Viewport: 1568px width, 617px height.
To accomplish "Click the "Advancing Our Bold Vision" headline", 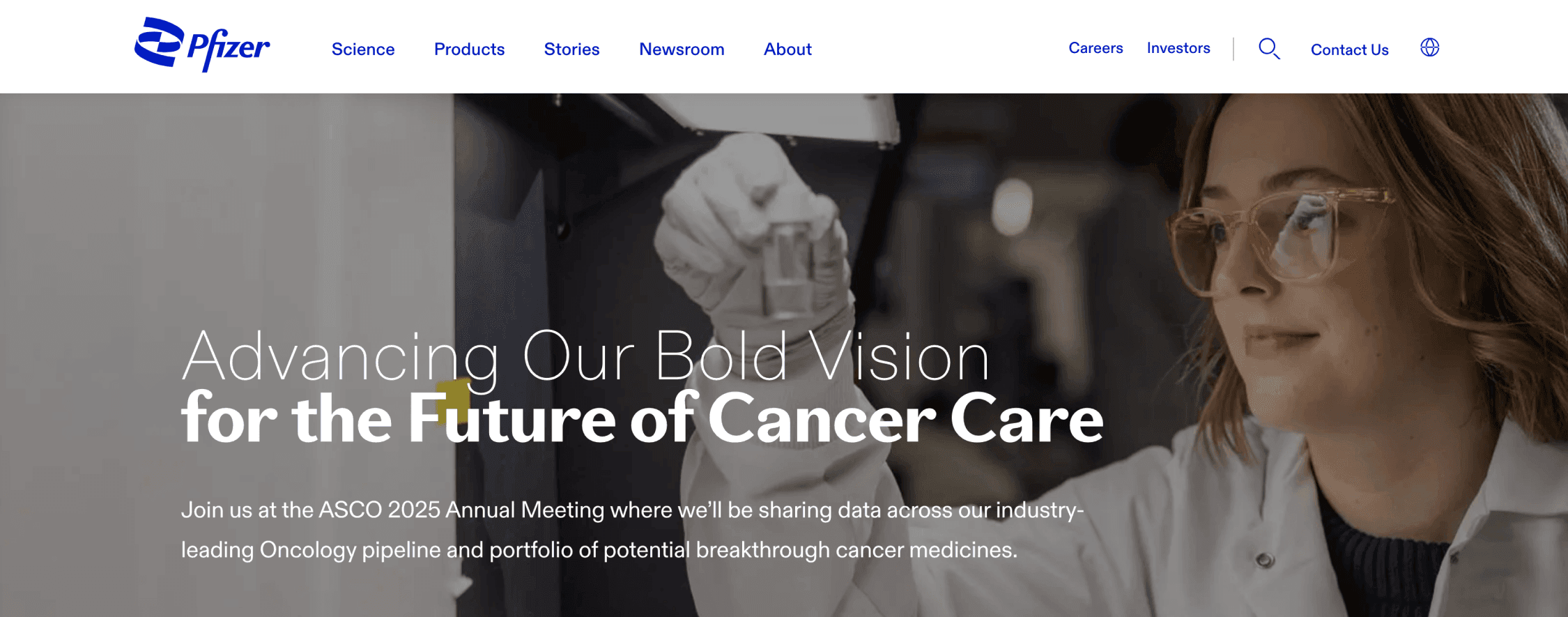I will point(585,357).
